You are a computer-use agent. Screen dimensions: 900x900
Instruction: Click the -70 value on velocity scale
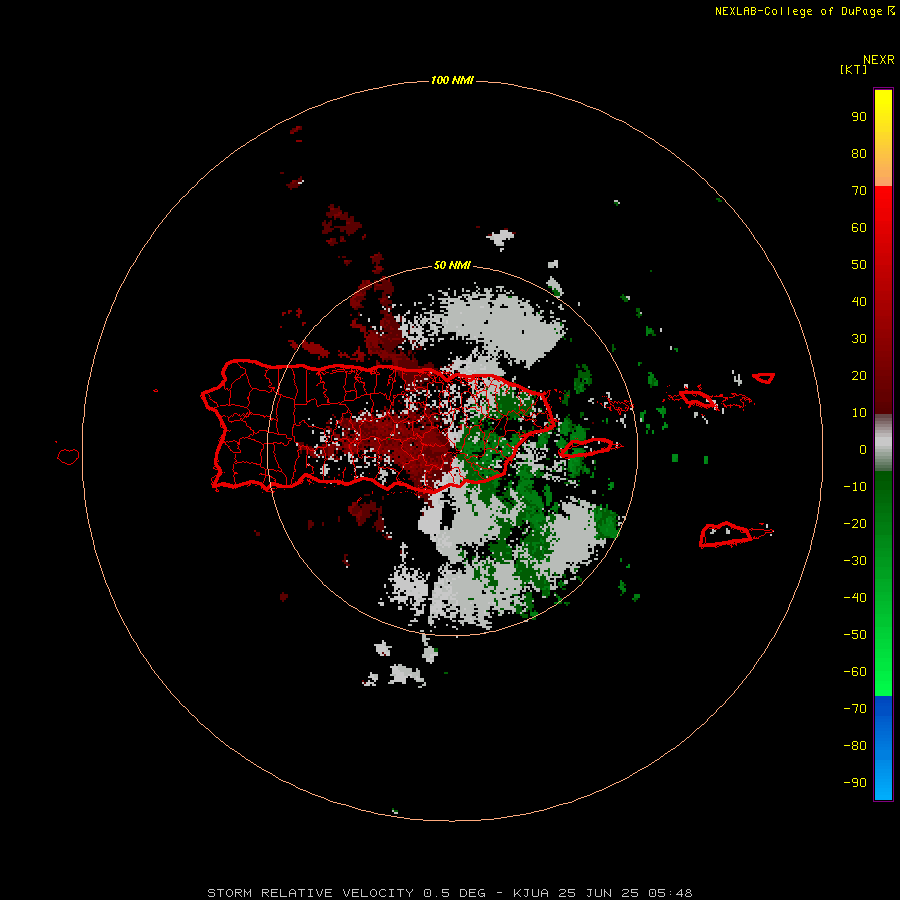coord(855,708)
